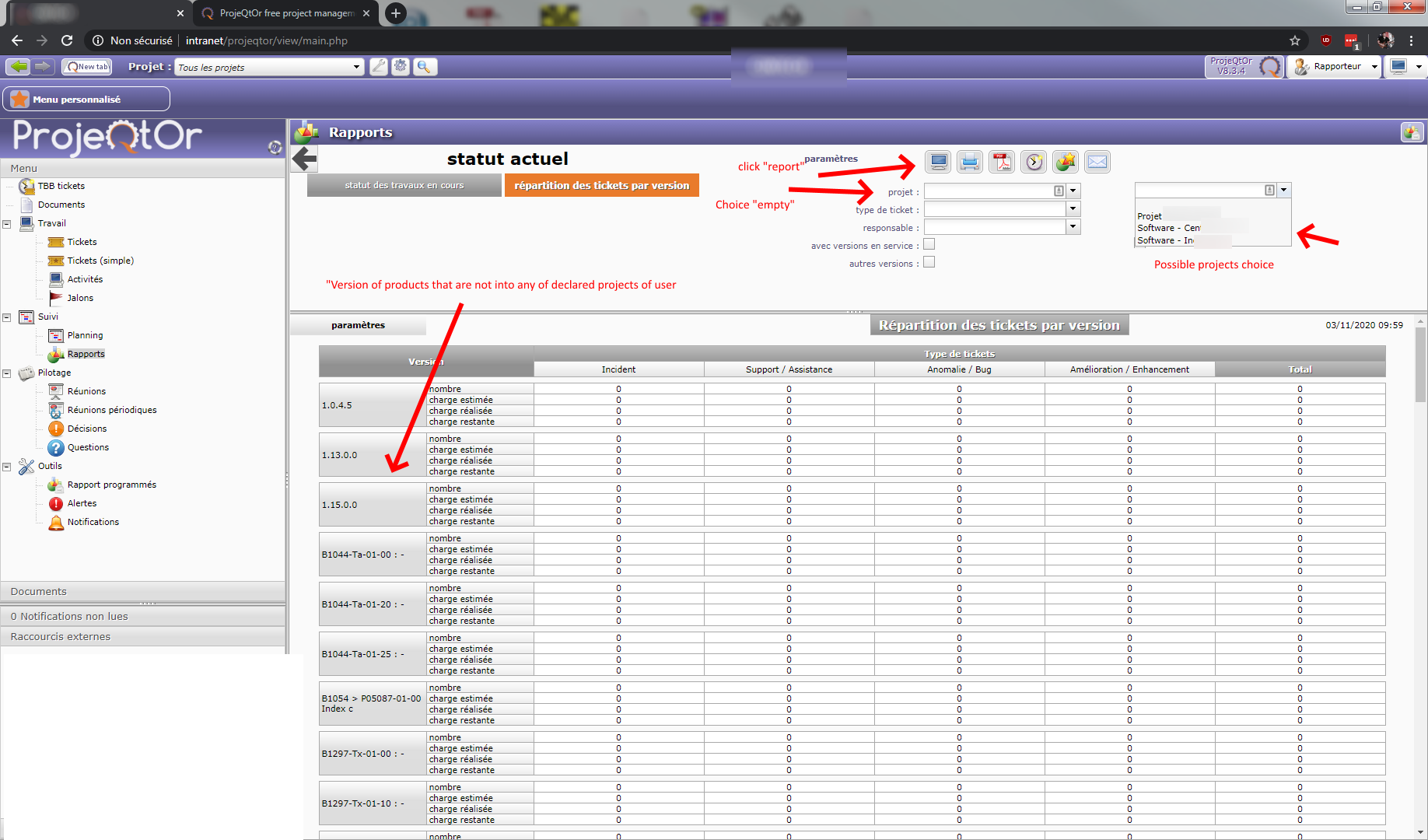Select 'statut des travaux en cours' tab
The height and width of the screenshot is (840, 1428).
[x=404, y=185]
